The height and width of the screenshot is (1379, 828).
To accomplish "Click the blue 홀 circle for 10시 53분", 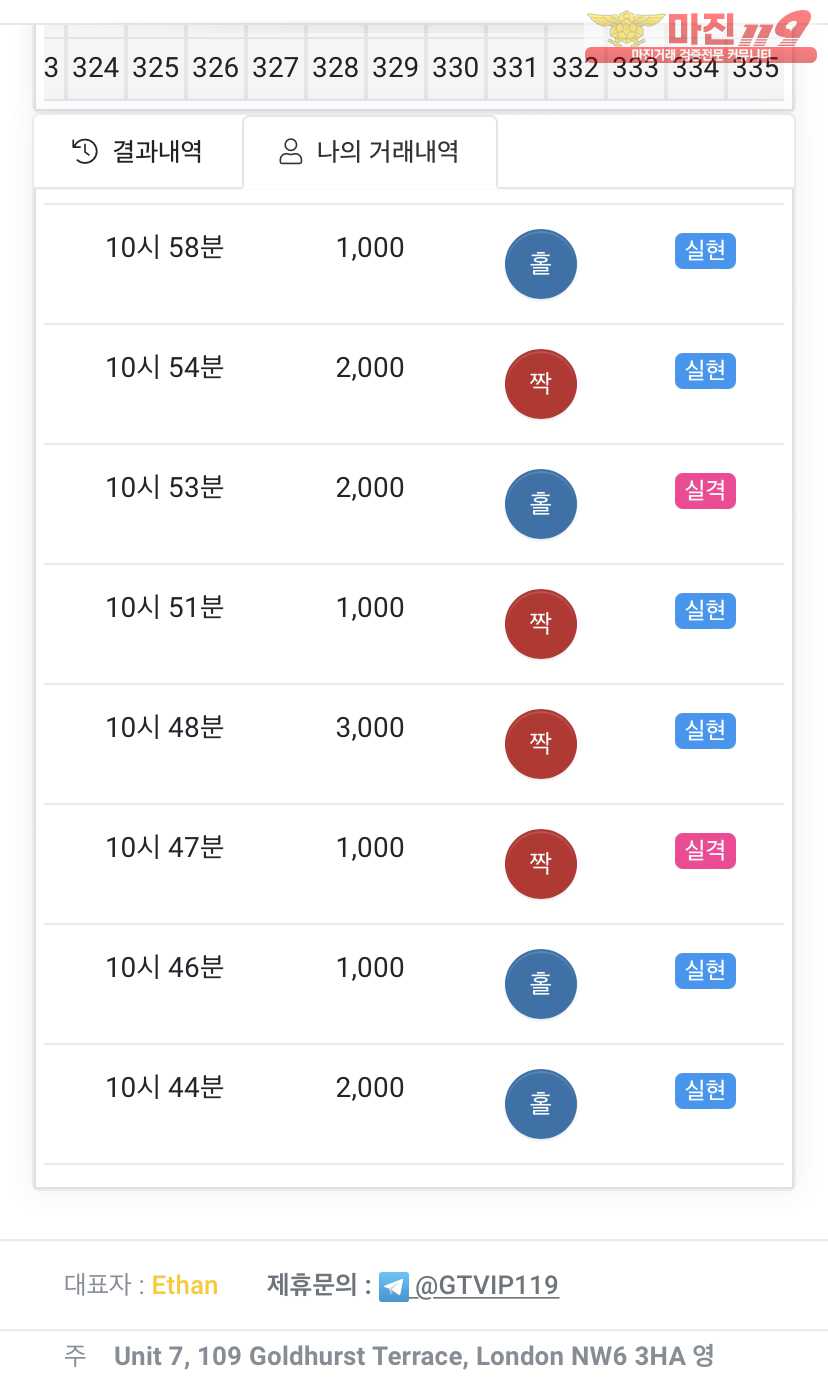I will pyautogui.click(x=541, y=504).
